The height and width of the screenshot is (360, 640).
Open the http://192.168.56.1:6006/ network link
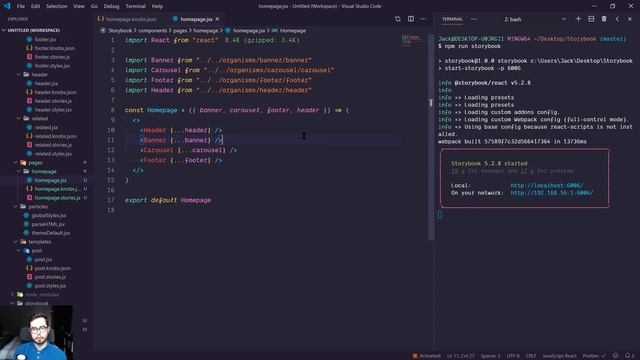tap(551, 193)
